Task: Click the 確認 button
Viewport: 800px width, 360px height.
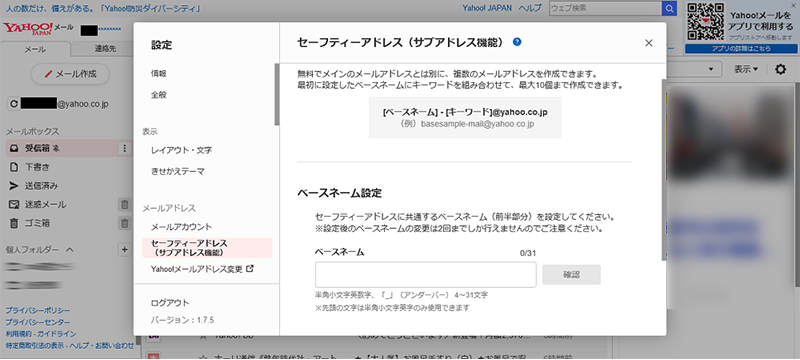Action: (571, 274)
